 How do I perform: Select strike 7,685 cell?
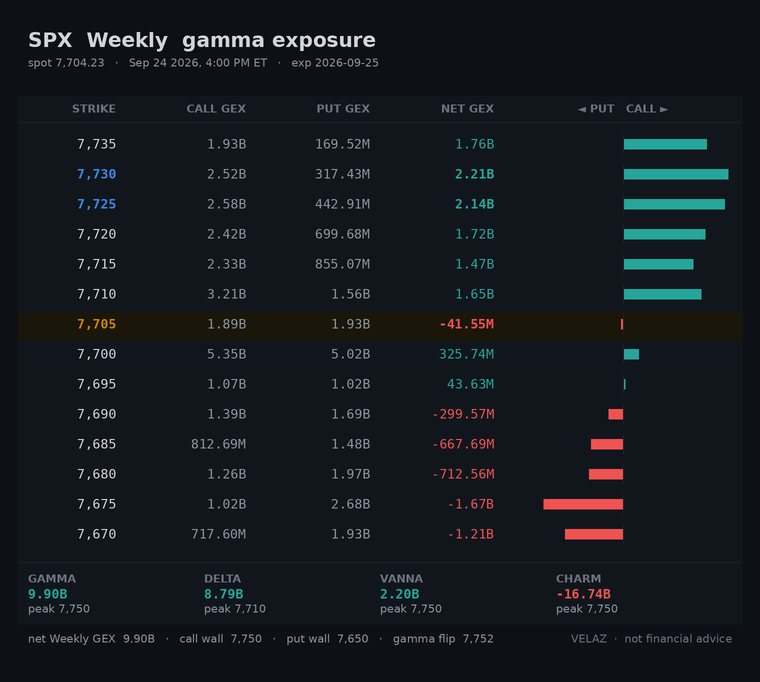coord(96,444)
